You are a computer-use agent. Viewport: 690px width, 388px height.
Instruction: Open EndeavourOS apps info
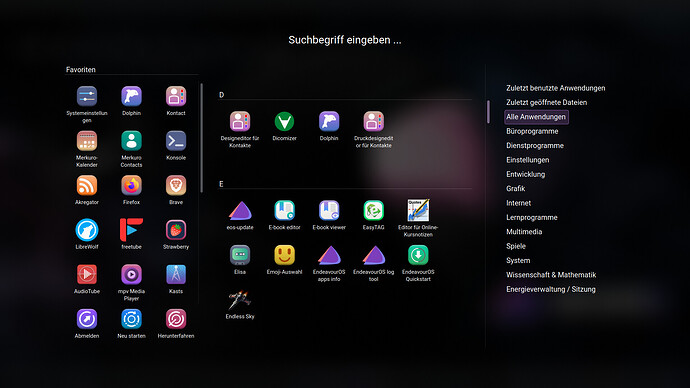click(329, 255)
